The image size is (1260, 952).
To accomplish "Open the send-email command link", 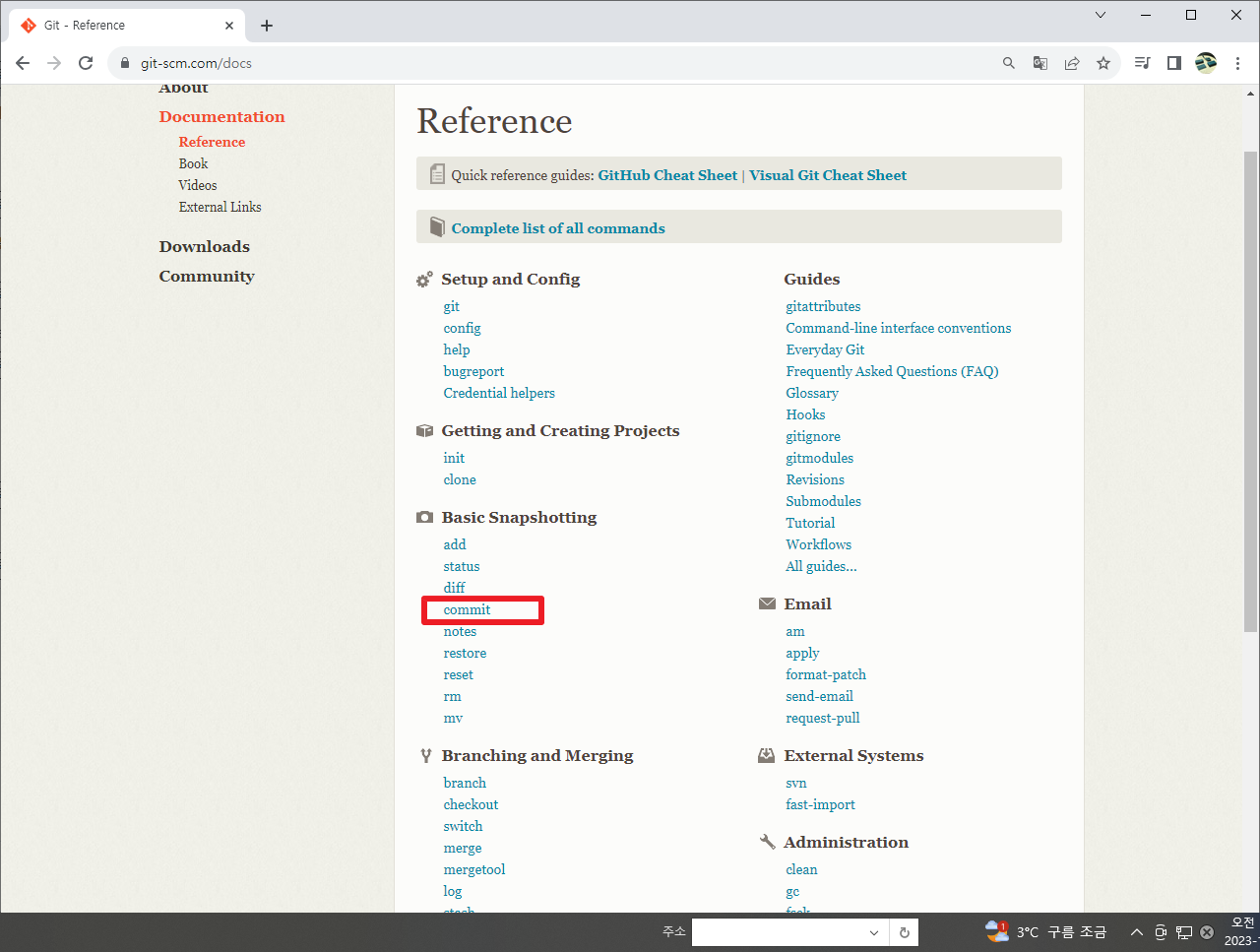I will pyautogui.click(x=819, y=696).
